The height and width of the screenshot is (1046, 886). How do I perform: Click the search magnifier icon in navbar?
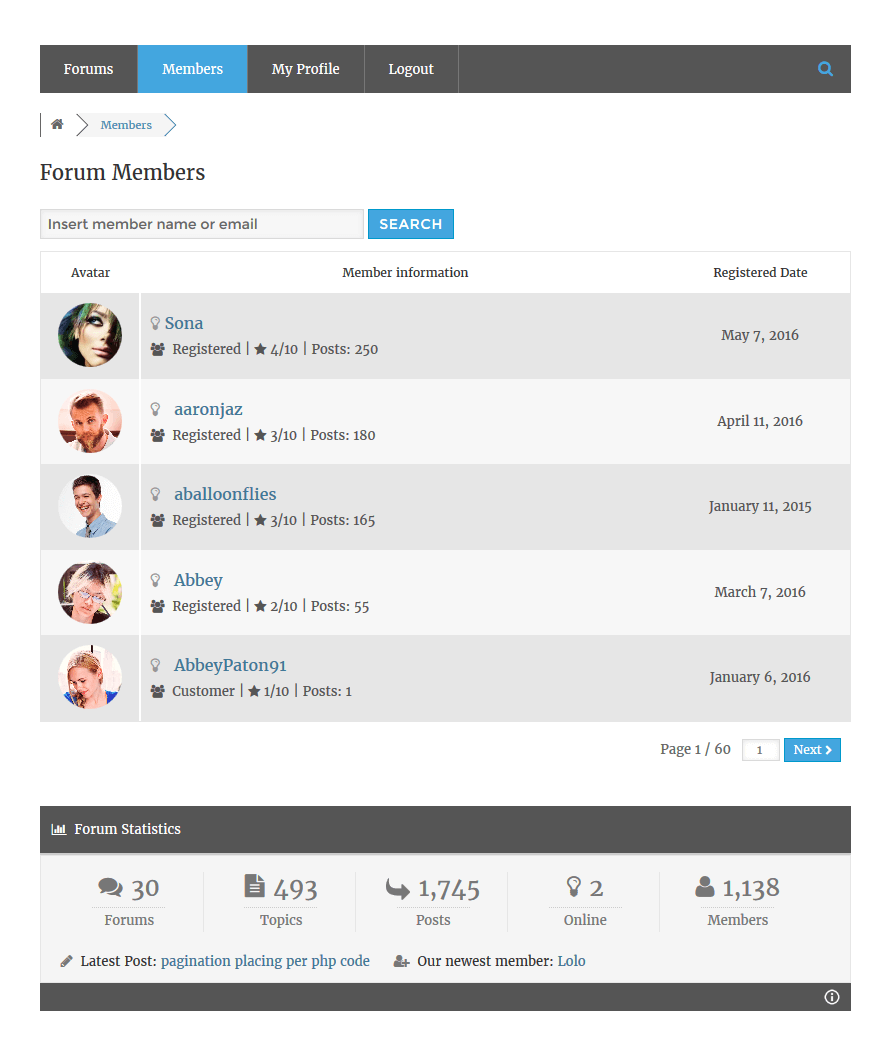[825, 69]
